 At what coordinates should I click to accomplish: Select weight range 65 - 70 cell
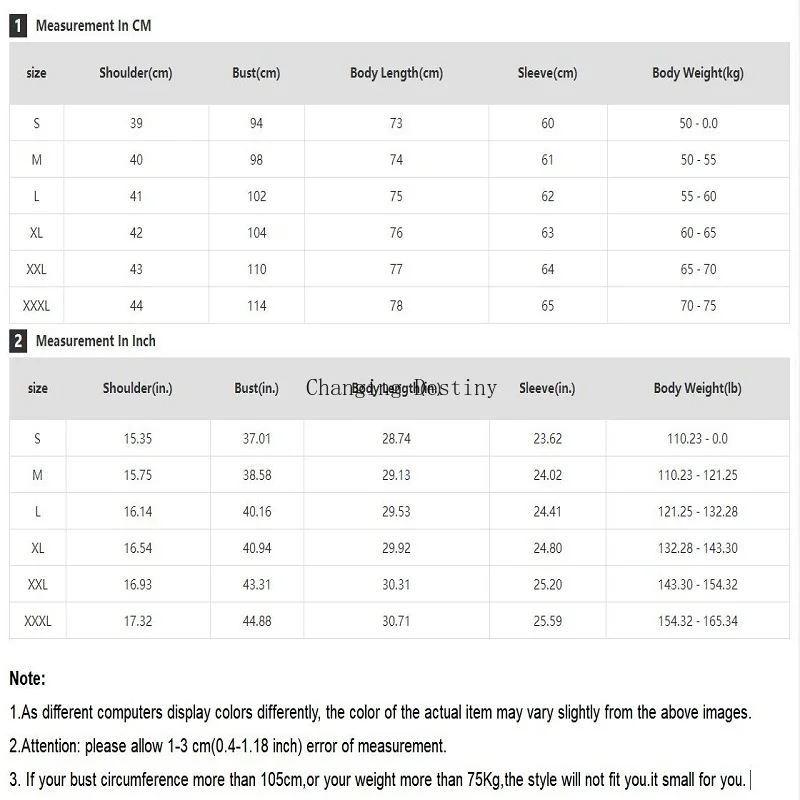pyautogui.click(x=698, y=269)
